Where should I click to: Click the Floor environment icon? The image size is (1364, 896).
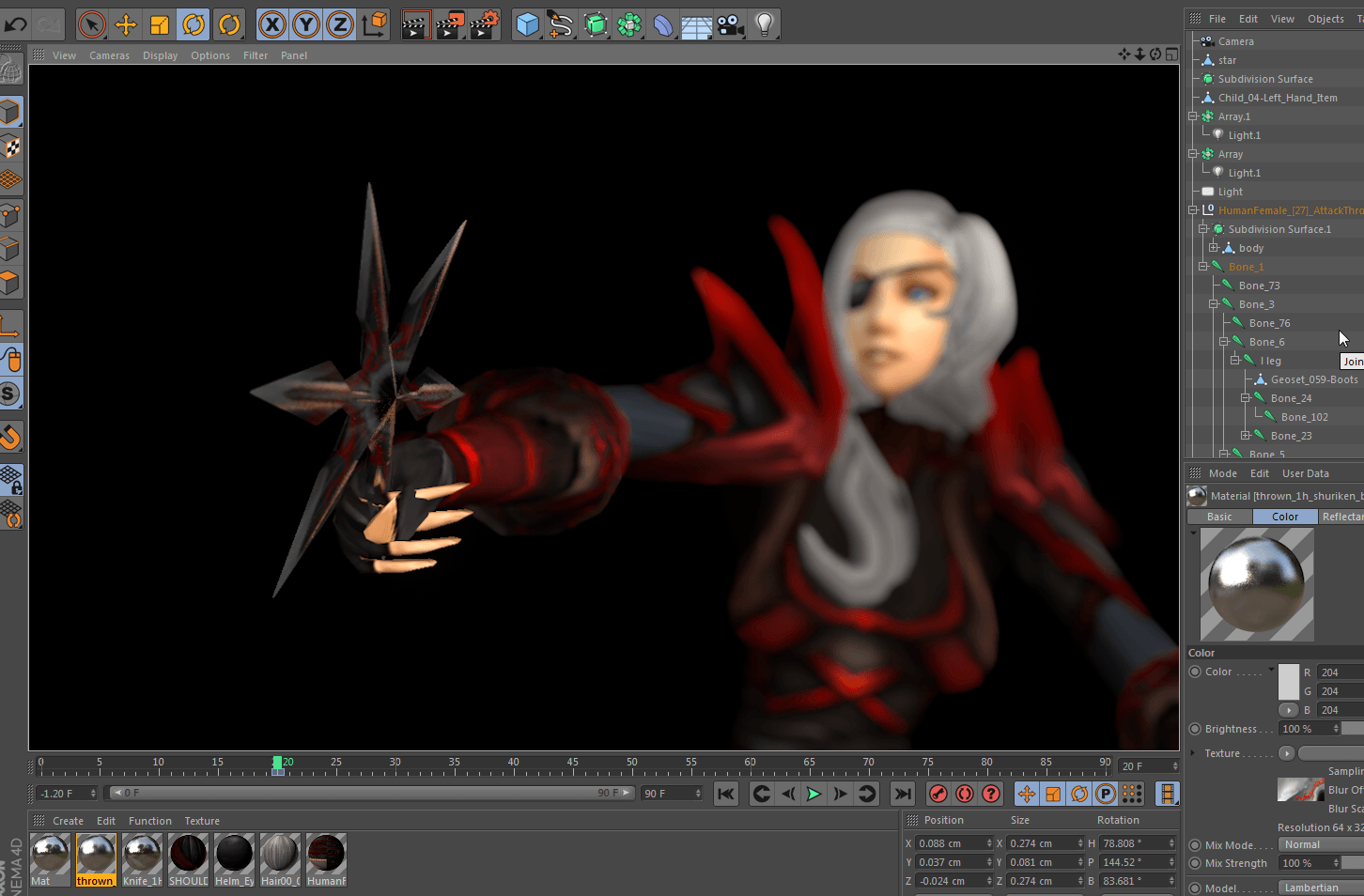(697, 24)
